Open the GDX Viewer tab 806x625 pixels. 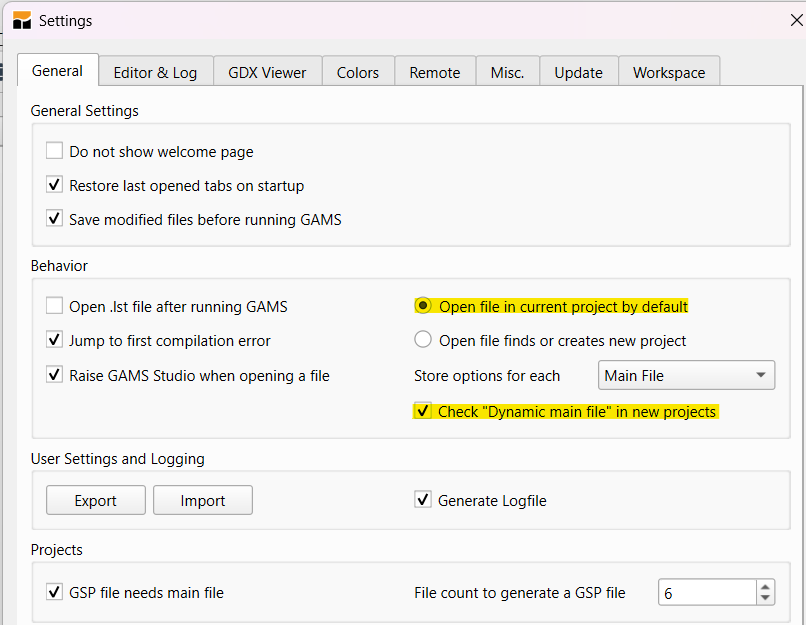click(267, 72)
